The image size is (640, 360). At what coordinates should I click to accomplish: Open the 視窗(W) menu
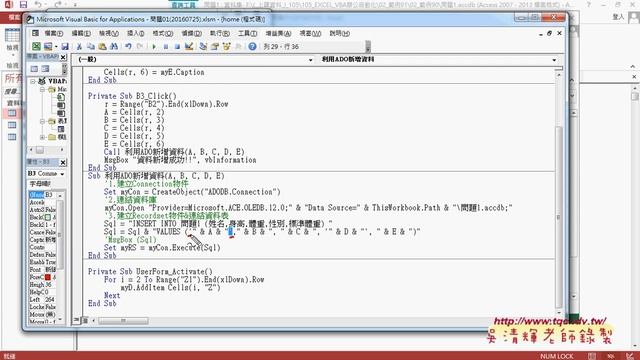tap(310, 33)
